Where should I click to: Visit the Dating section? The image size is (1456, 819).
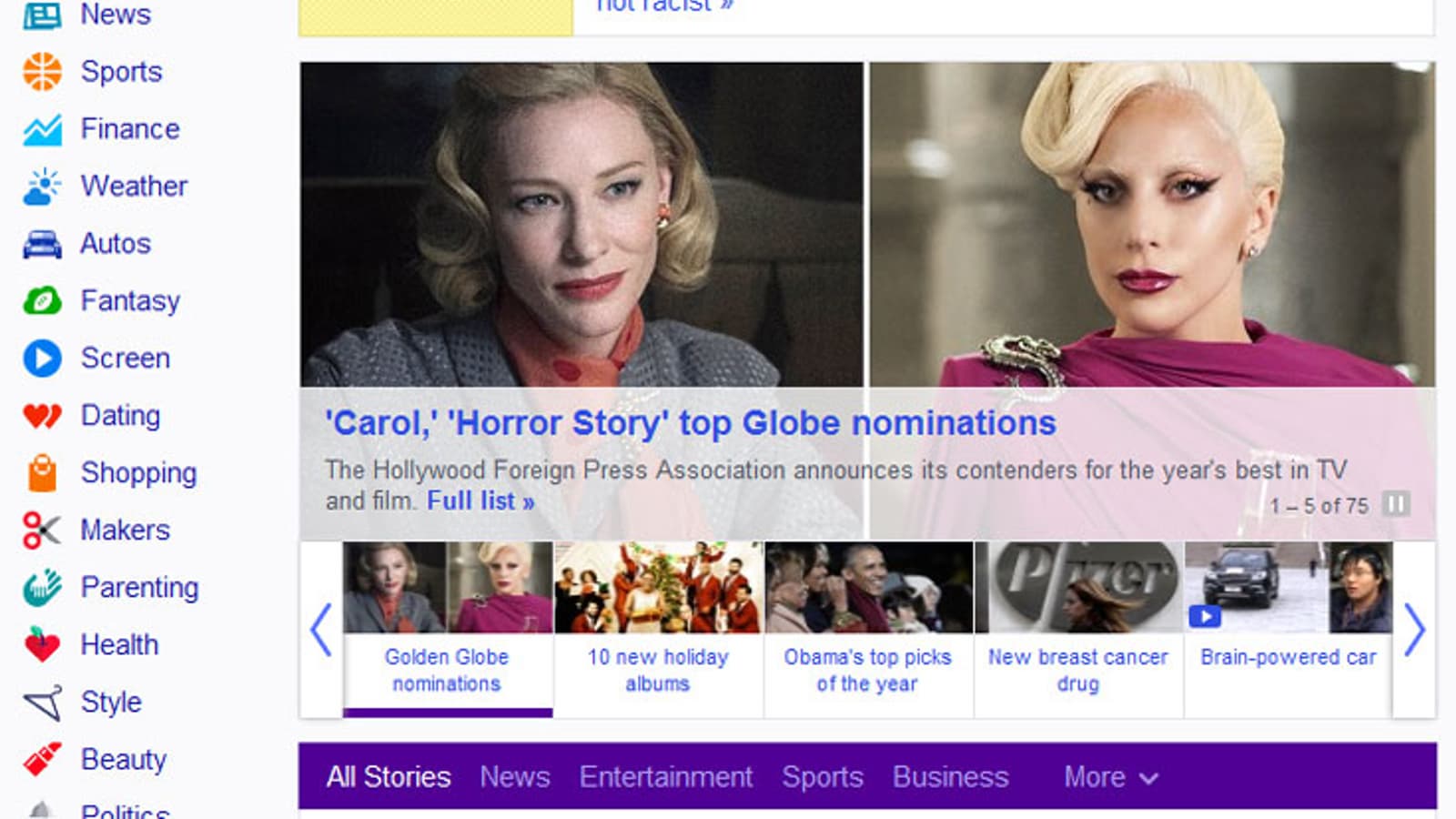click(120, 416)
